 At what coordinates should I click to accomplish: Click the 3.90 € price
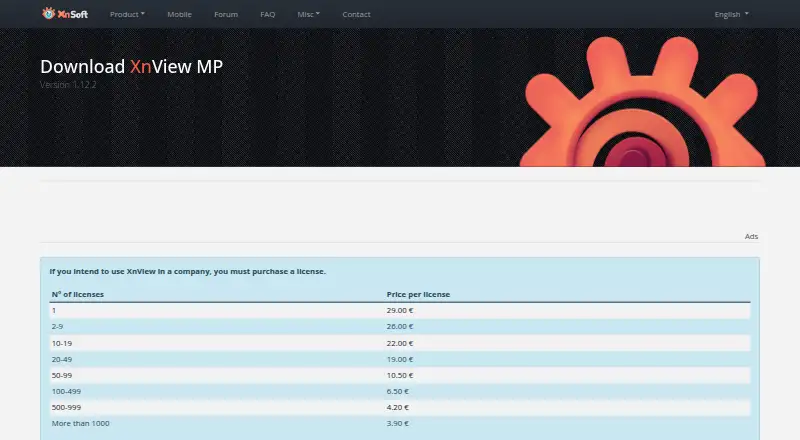[398, 423]
